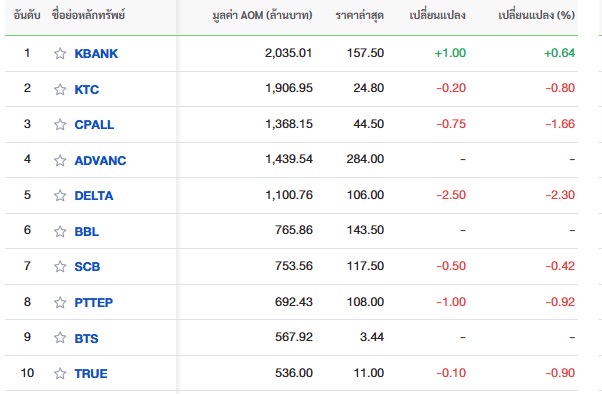Toggle favorite star for SCB

[x=60, y=266]
